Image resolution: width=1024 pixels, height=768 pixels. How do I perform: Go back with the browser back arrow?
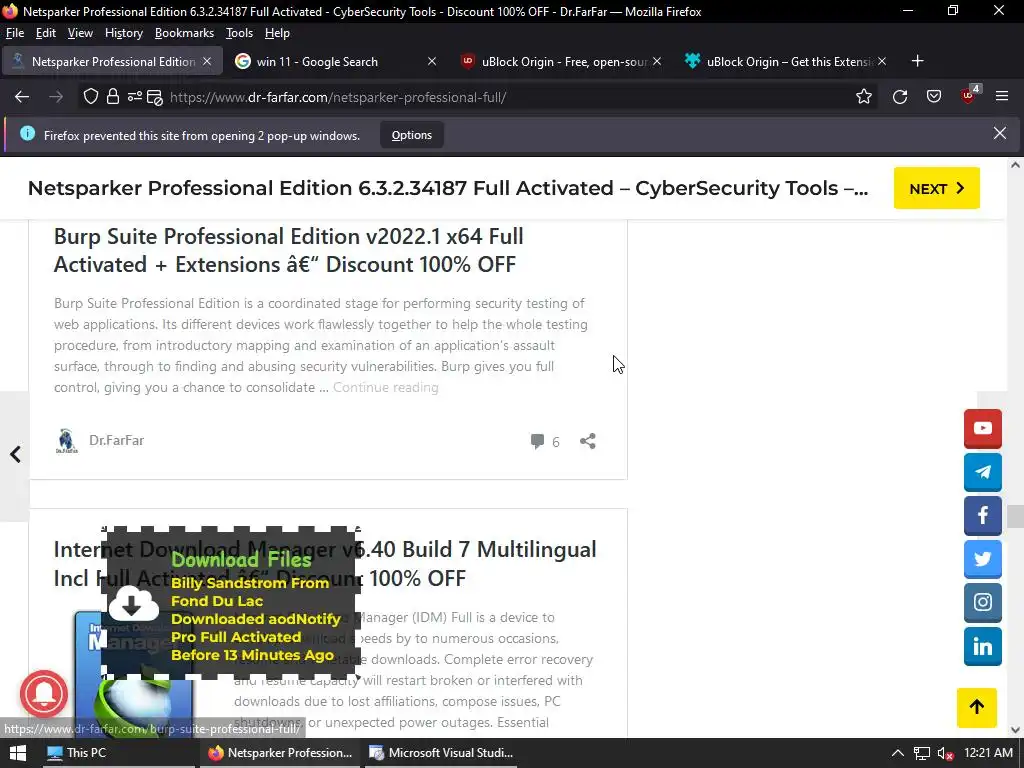22,97
